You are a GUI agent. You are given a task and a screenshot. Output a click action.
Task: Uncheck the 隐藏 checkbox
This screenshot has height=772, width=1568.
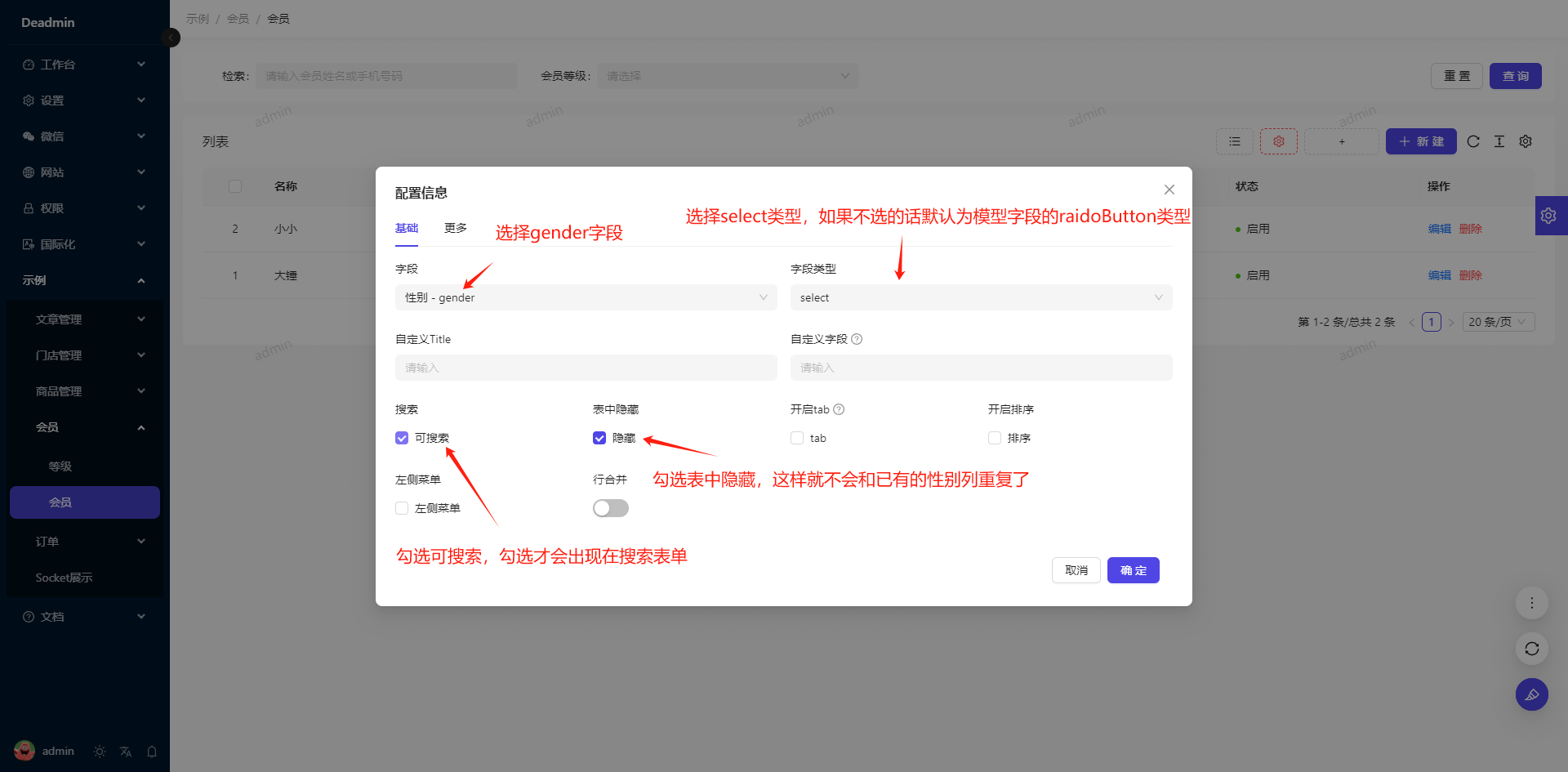(599, 438)
